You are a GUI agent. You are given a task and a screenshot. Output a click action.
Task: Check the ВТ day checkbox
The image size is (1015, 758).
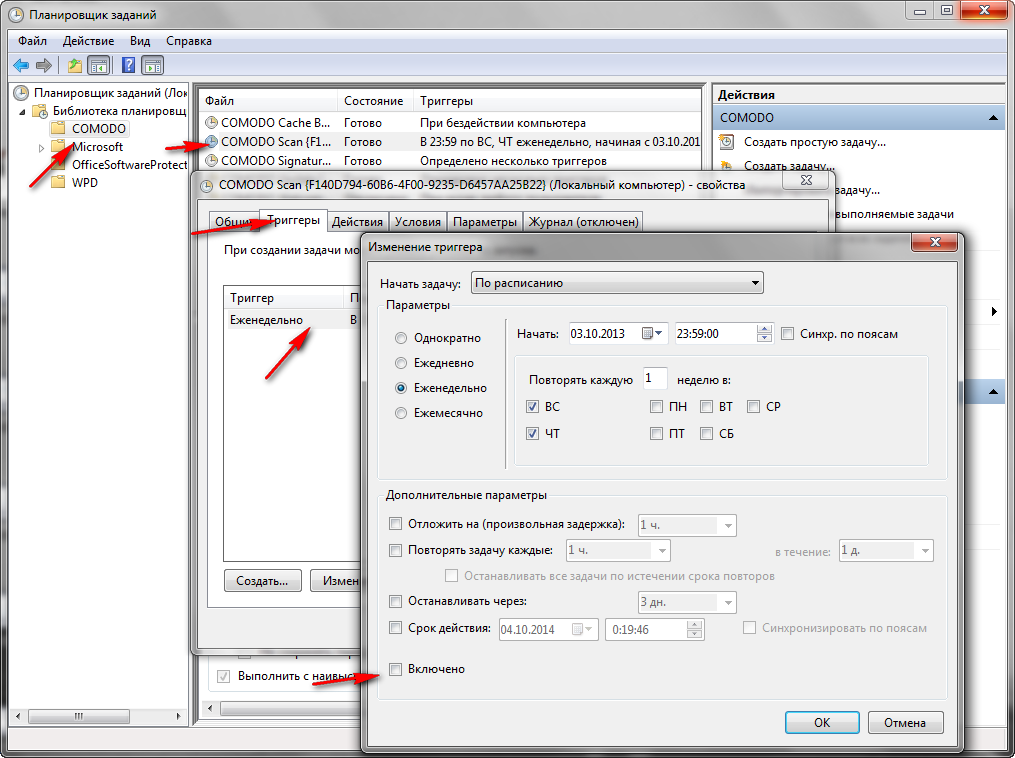click(706, 407)
